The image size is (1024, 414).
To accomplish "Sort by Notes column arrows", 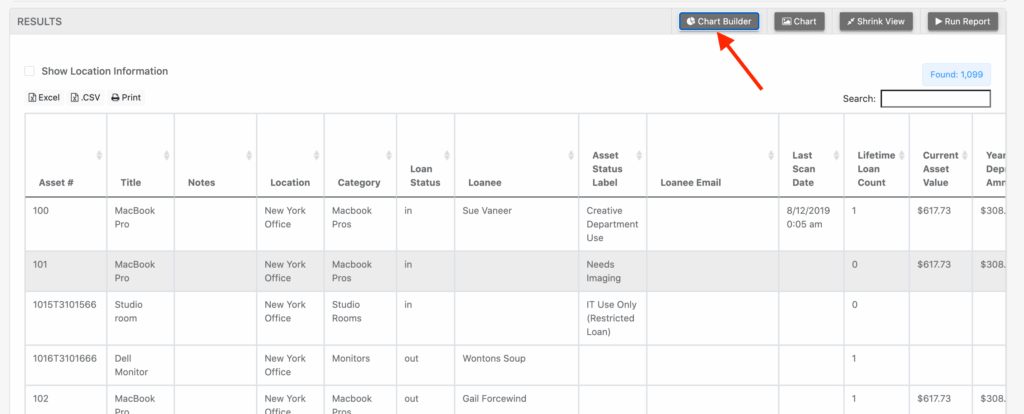I will pyautogui.click(x=249, y=155).
